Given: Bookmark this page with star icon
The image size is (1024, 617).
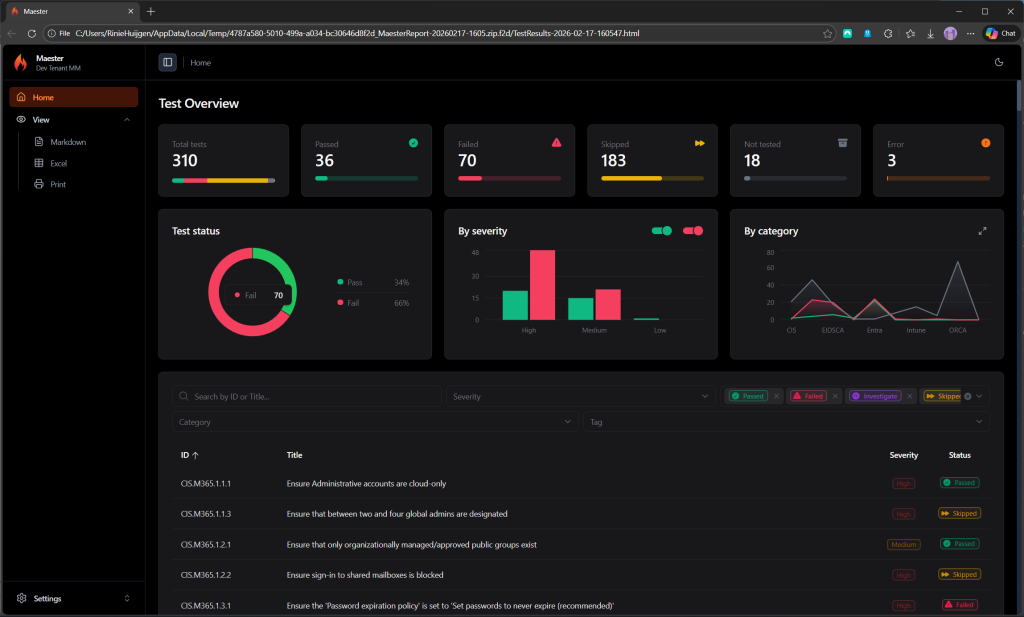Looking at the screenshot, I should point(827,33).
